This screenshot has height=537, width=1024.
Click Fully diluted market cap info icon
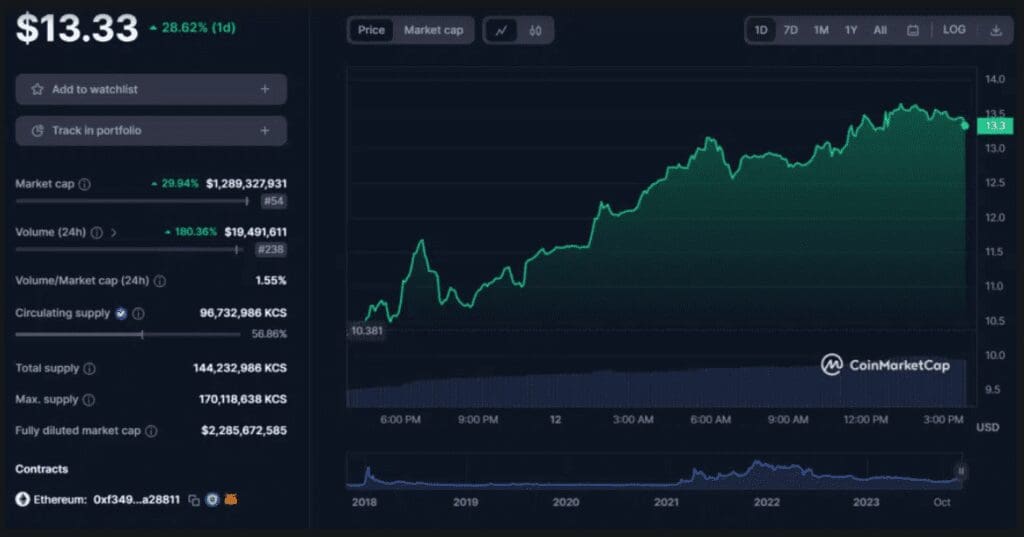[151, 431]
